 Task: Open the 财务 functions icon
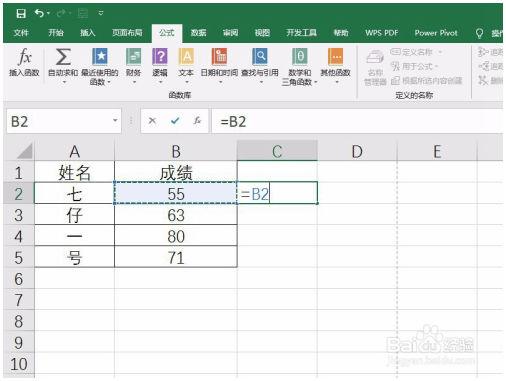point(133,57)
